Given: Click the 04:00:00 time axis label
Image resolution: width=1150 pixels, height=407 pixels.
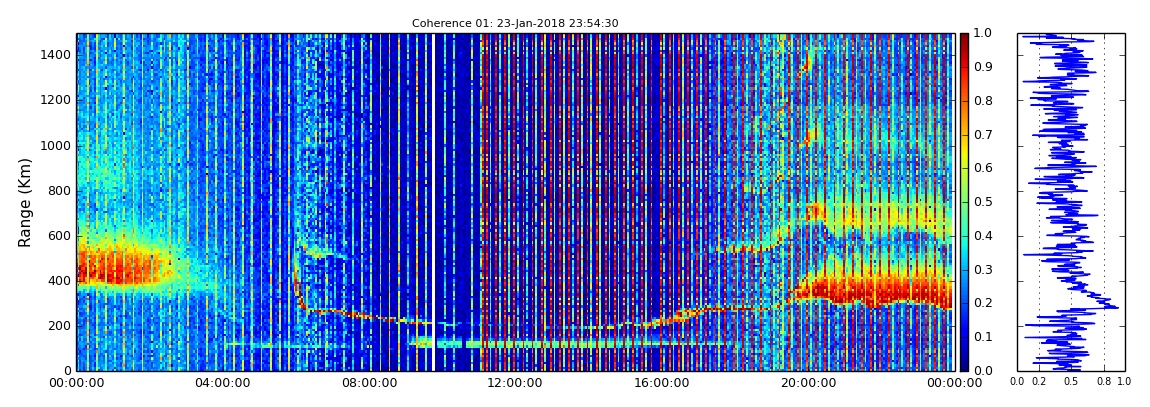Looking at the screenshot, I should tap(223, 383).
